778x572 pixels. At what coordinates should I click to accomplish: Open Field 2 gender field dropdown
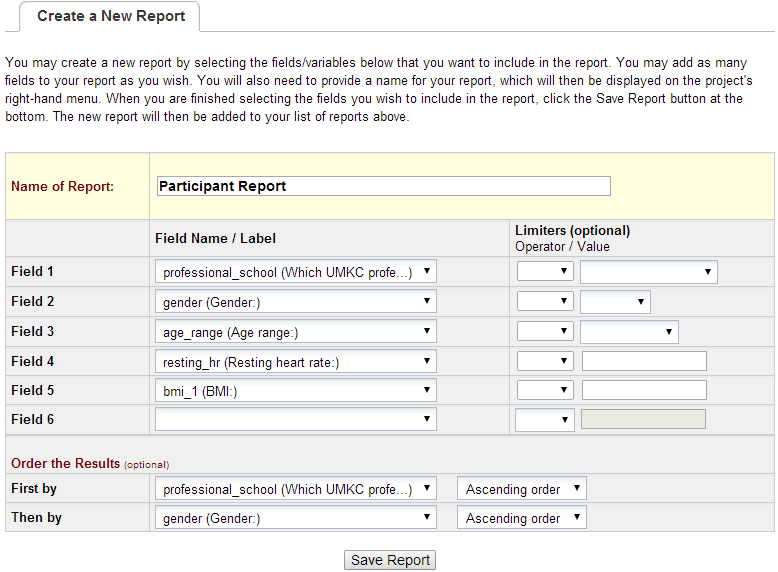[x=296, y=302]
